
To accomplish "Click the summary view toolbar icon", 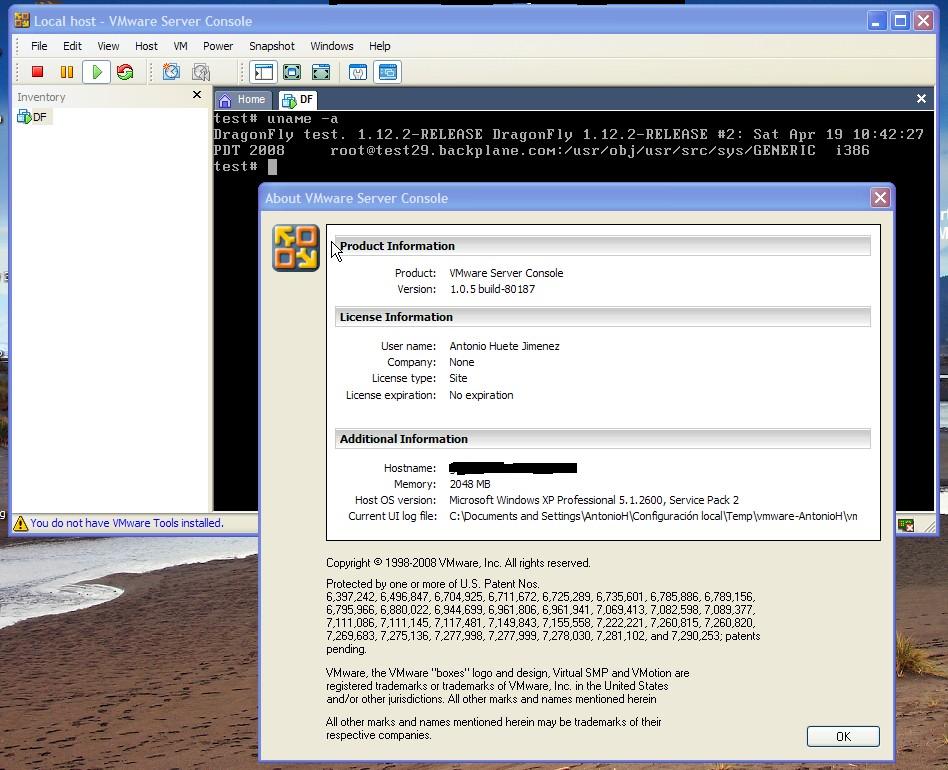I will (x=357, y=72).
